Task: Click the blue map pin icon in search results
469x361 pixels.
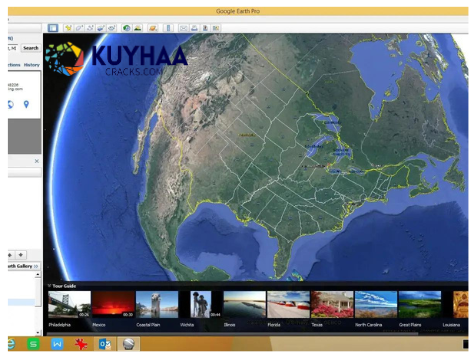Action: (x=26, y=105)
